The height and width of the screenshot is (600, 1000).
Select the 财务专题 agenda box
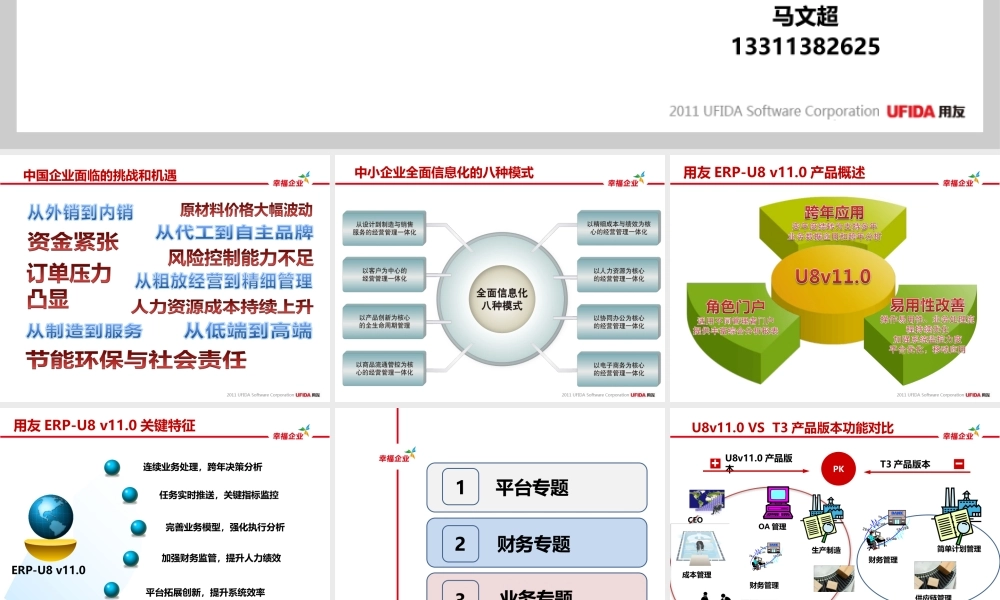pos(536,543)
